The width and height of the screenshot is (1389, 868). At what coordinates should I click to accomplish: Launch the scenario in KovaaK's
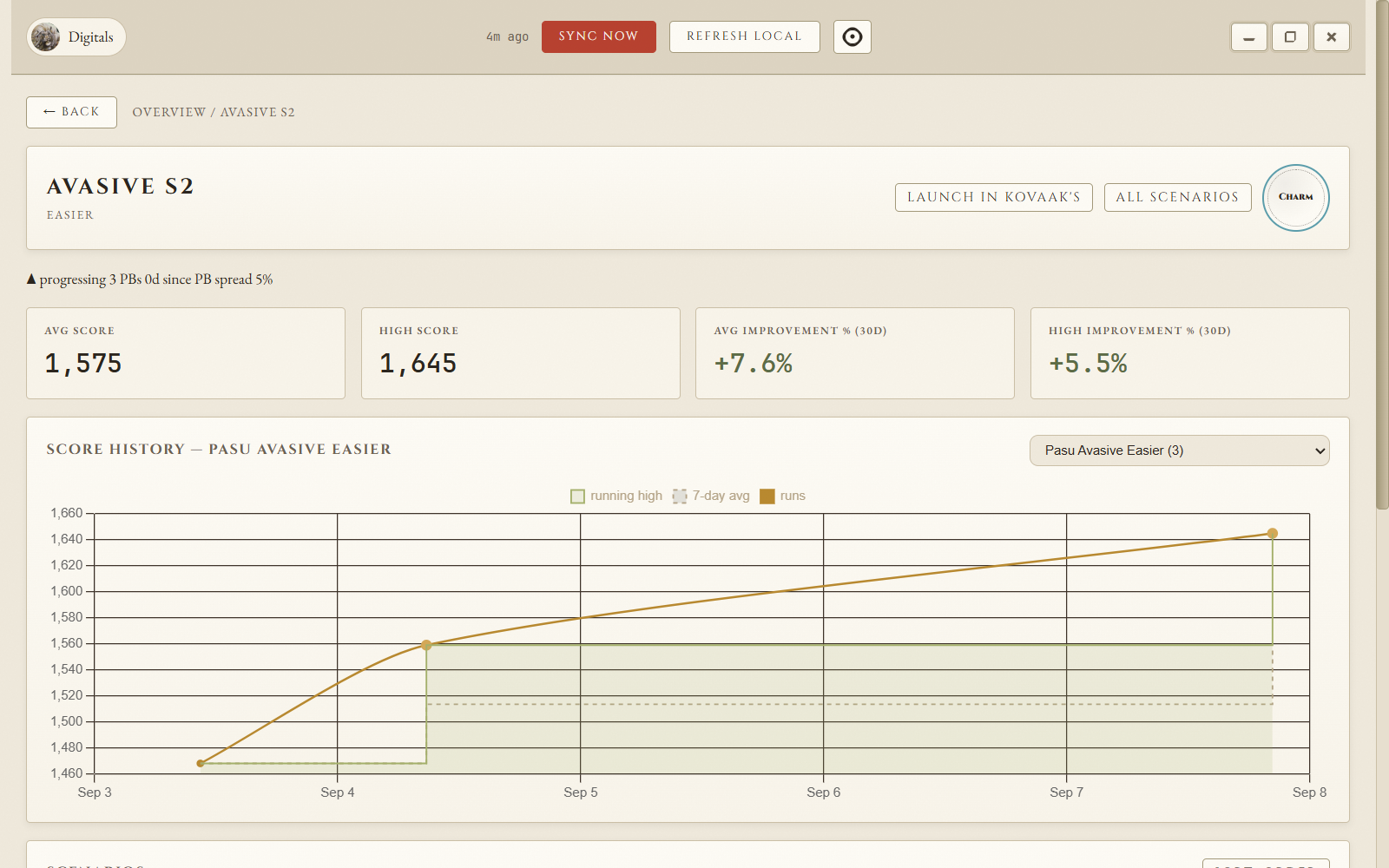pyautogui.click(x=994, y=197)
